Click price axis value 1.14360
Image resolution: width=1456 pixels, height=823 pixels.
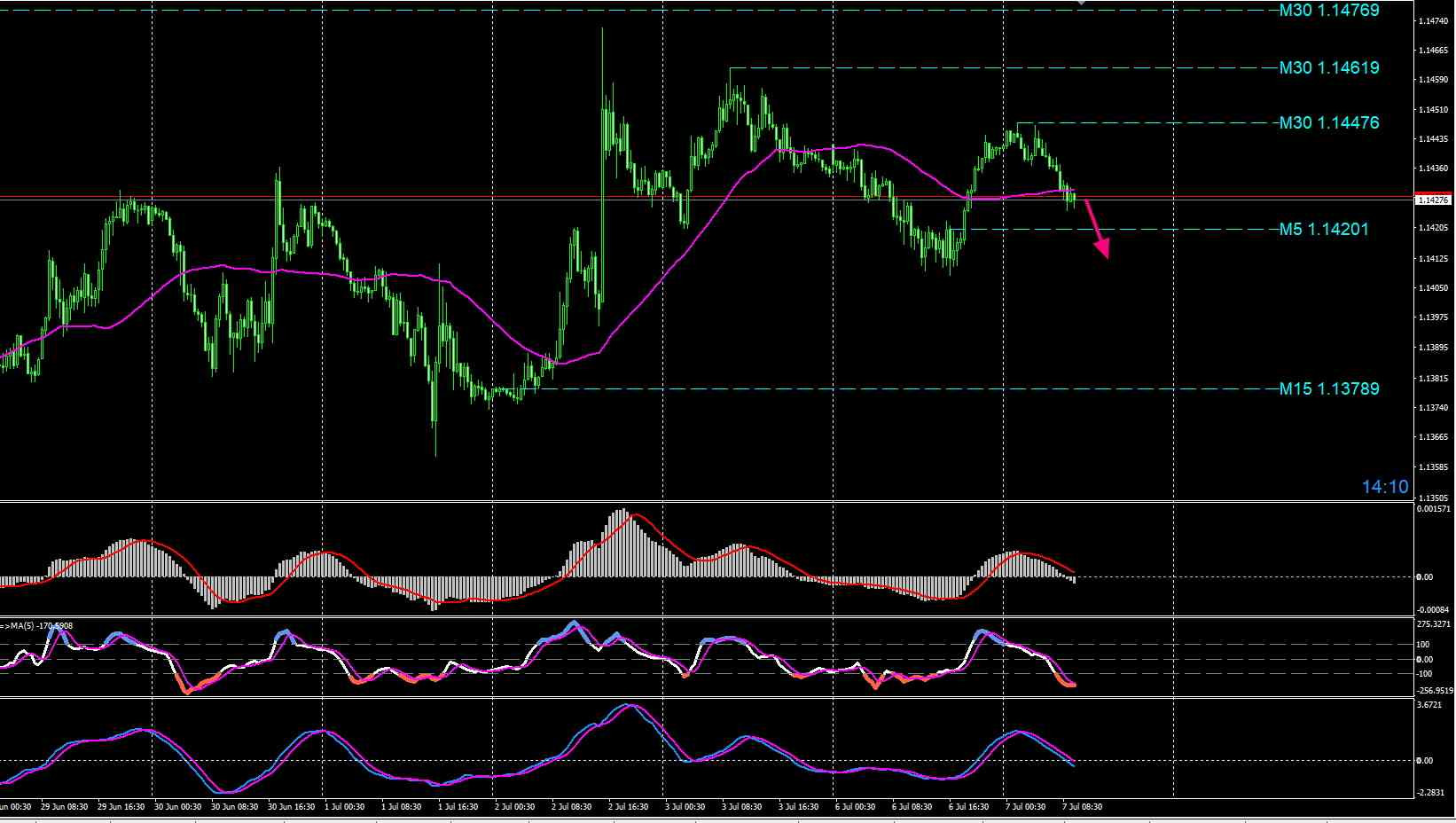[x=1433, y=169]
